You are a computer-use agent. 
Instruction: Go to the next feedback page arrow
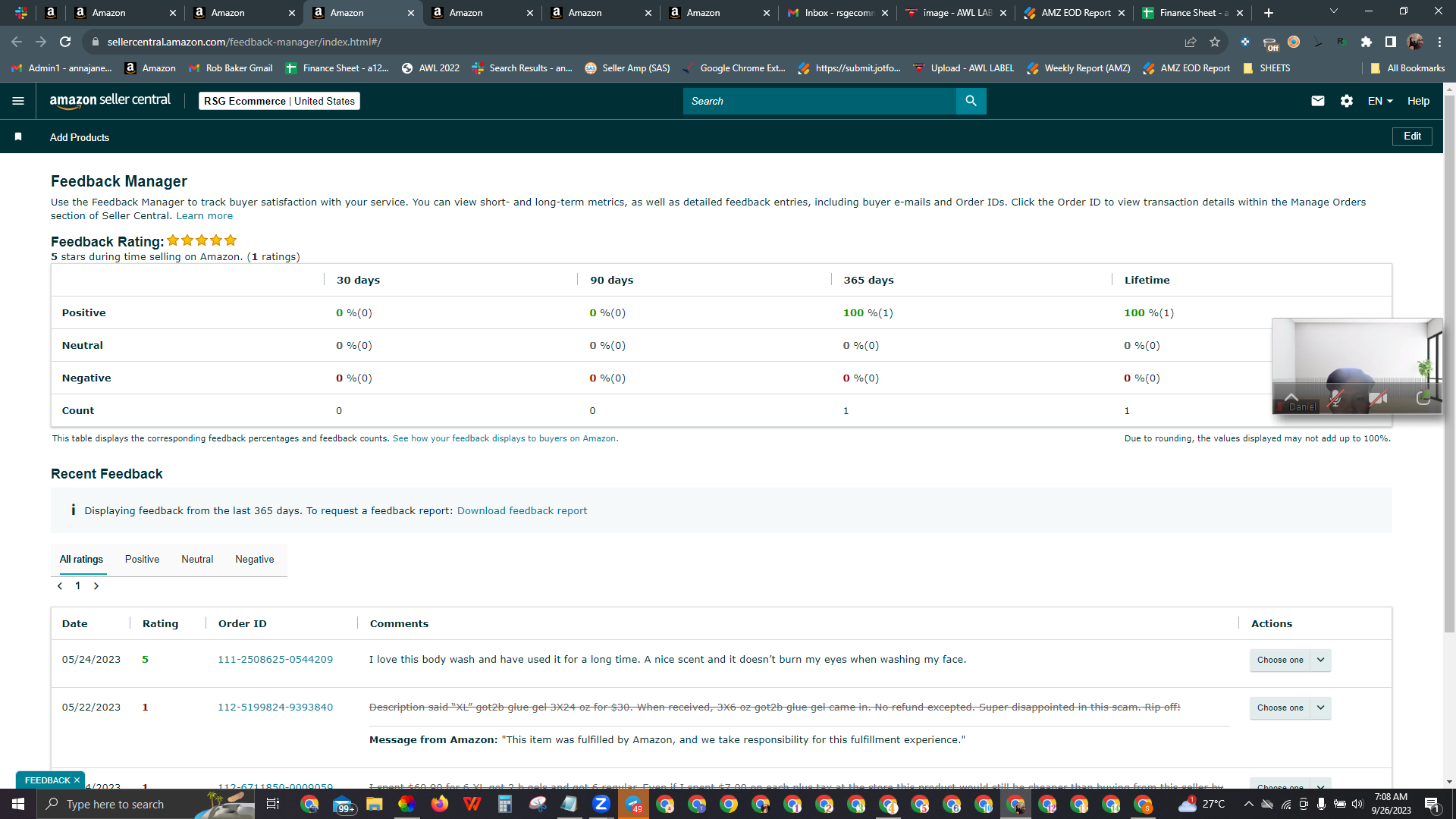pyautogui.click(x=96, y=586)
